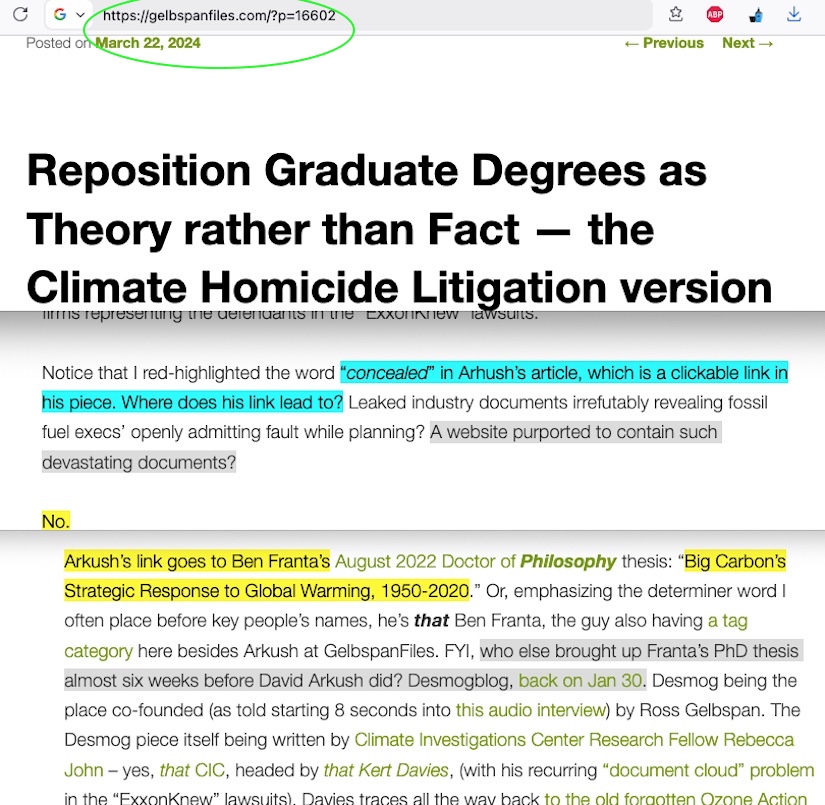
Task: Open the March 22, 2024 date link
Action: (148, 43)
